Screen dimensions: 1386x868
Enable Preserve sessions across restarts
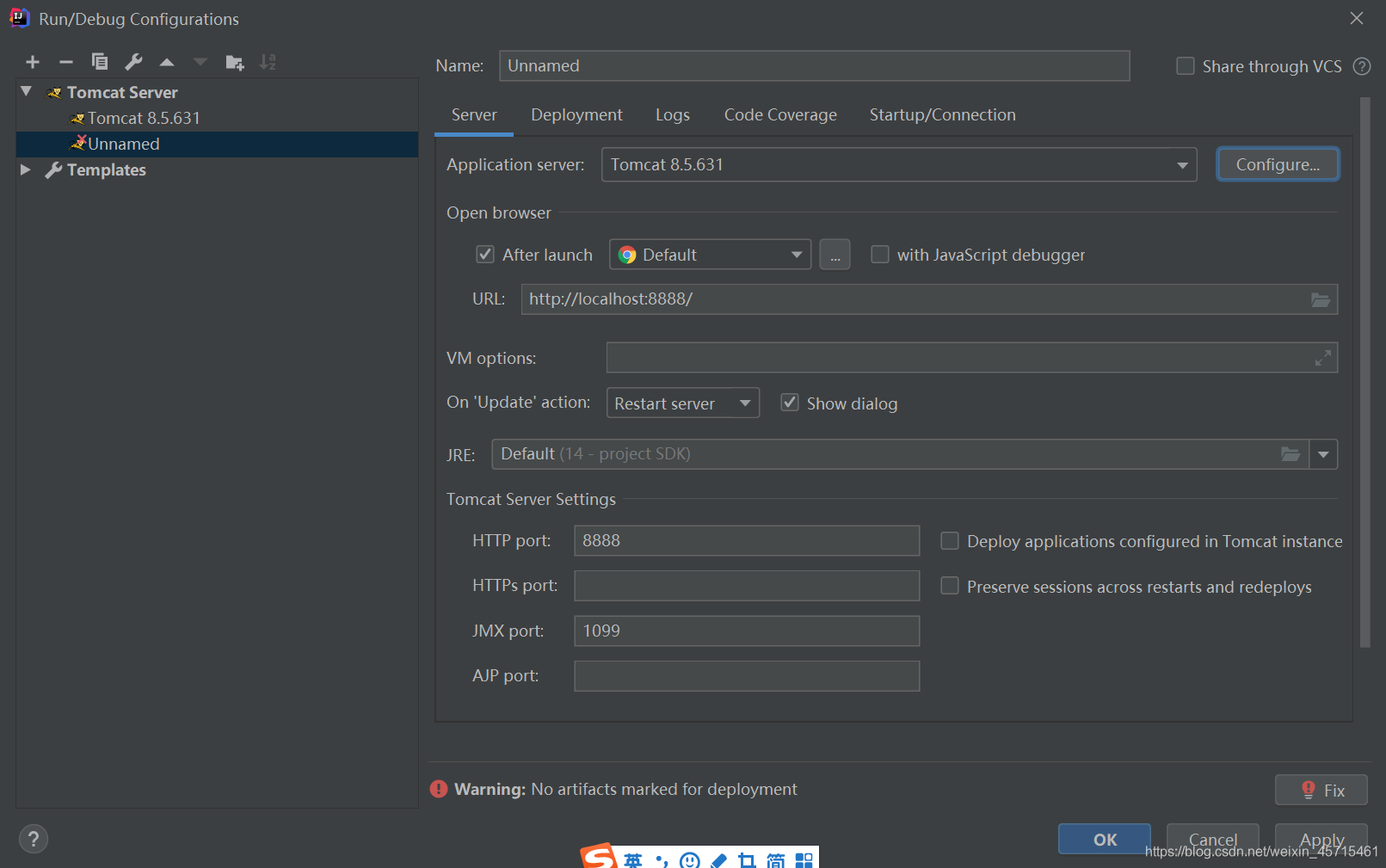coord(950,586)
